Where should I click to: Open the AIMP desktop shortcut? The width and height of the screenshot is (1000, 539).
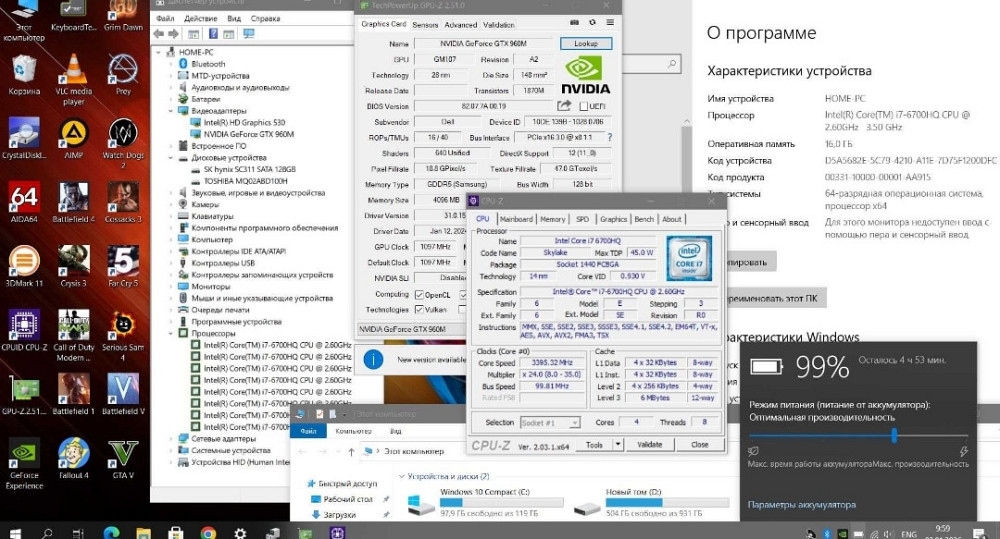coord(73,138)
